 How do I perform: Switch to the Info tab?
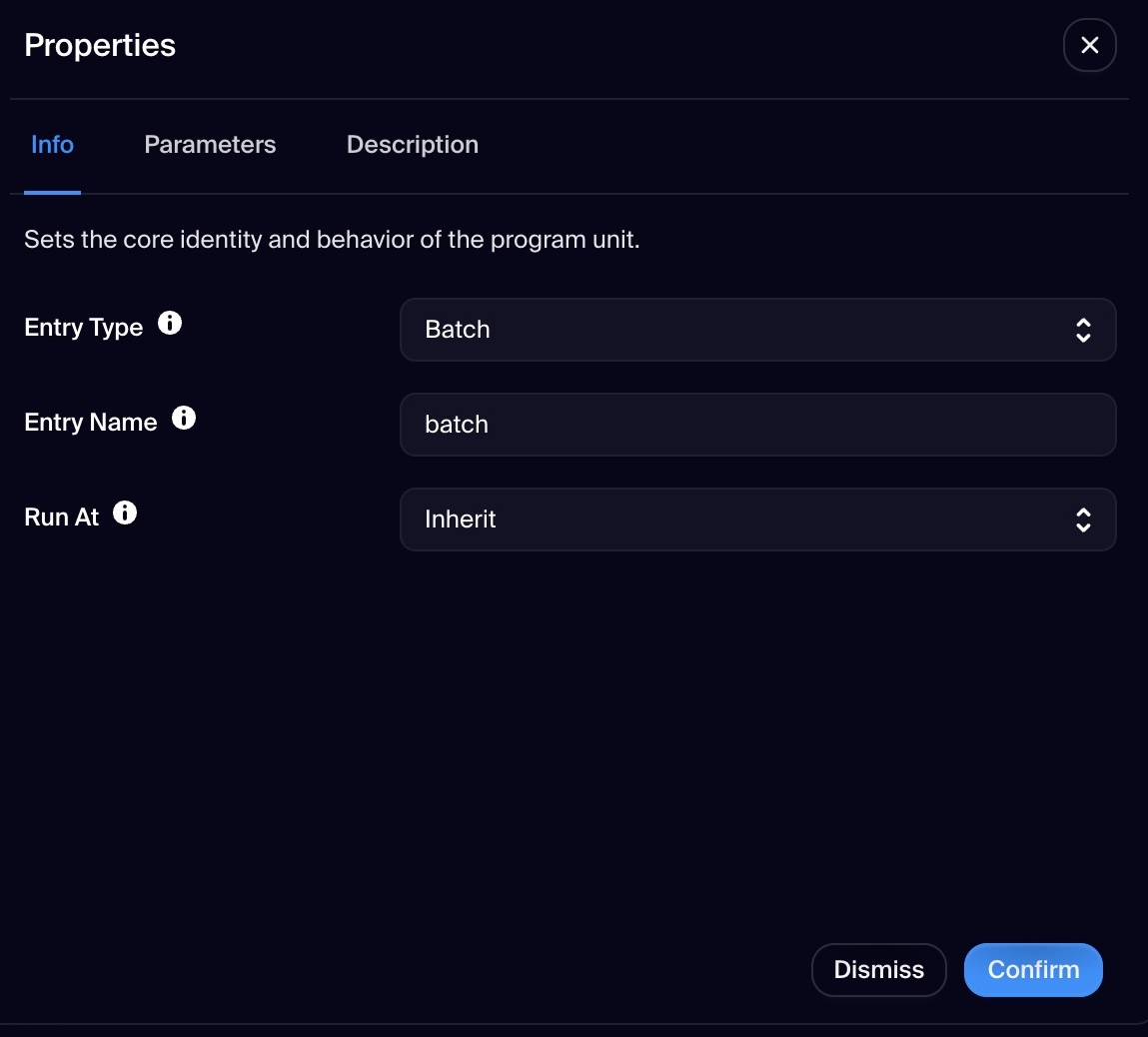click(52, 145)
